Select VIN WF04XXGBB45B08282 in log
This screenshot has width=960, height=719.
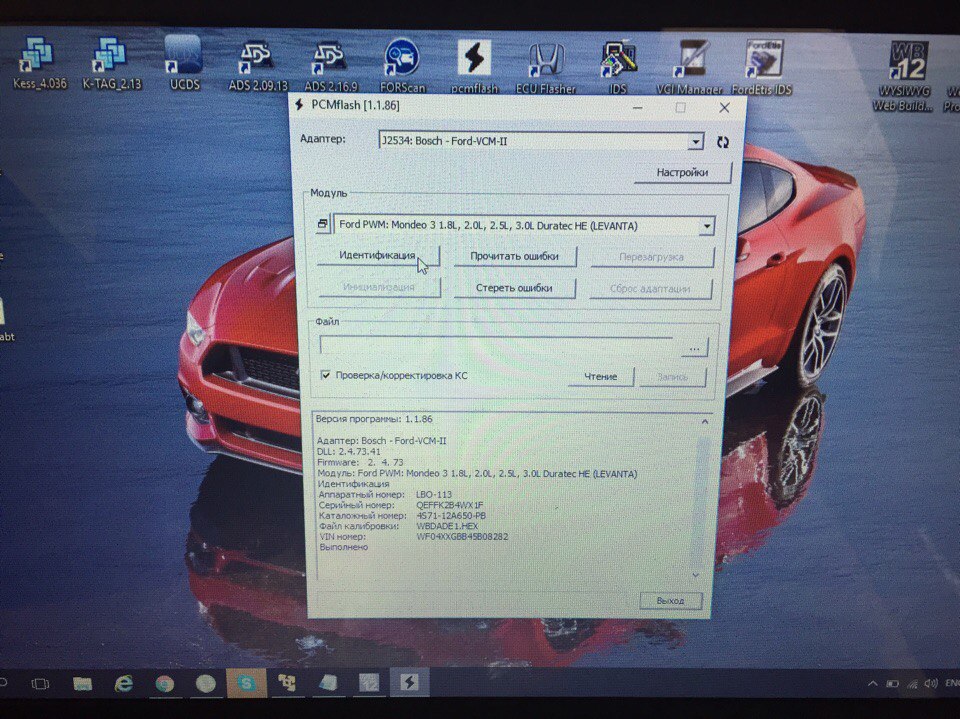[x=462, y=536]
